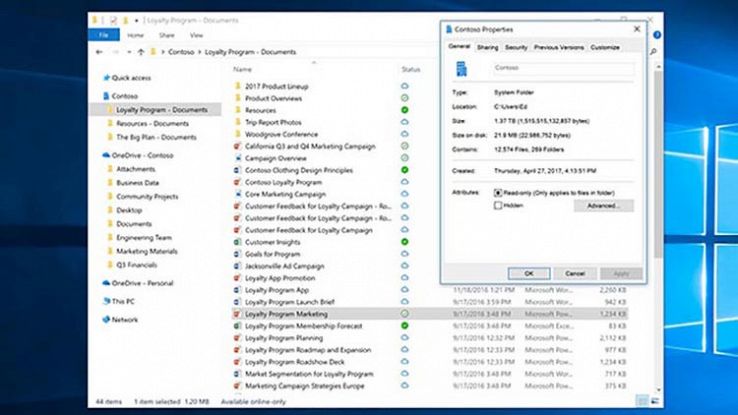Click OK in Contoso Properties

(x=529, y=273)
